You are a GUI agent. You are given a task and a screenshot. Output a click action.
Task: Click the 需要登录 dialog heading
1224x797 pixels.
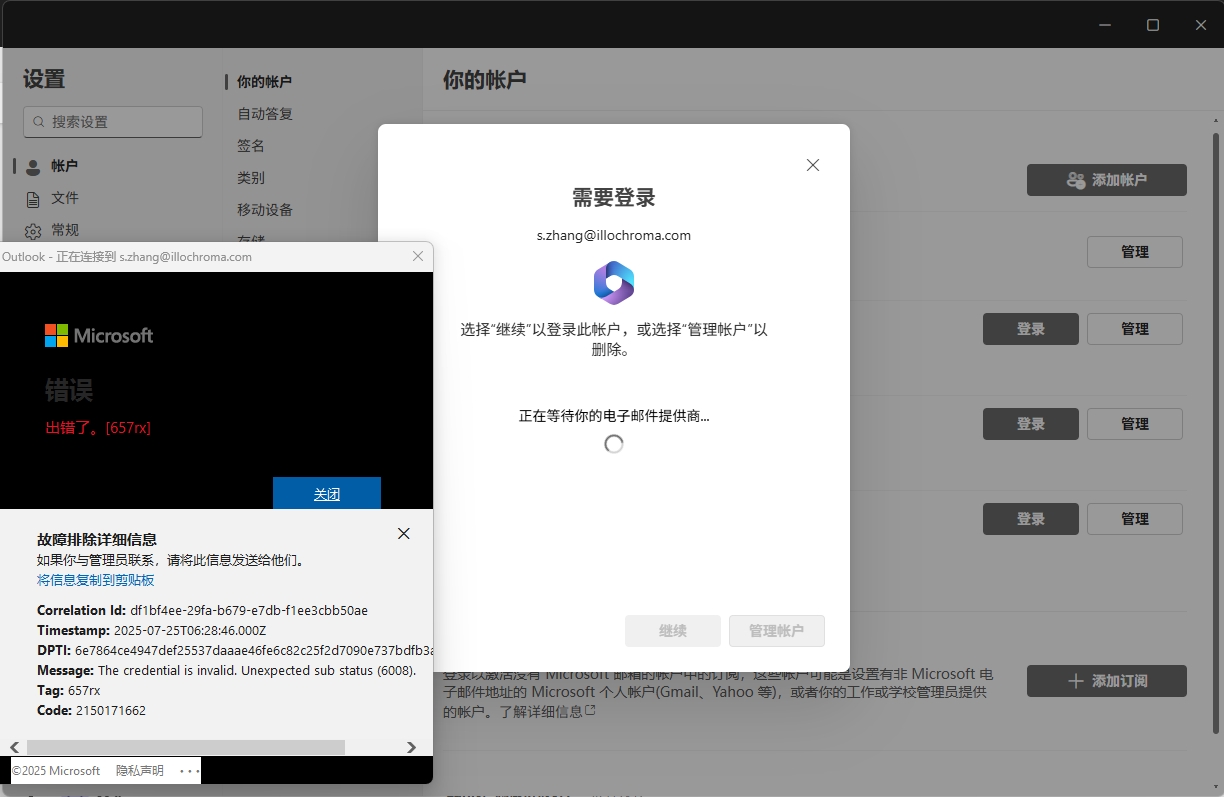click(614, 197)
